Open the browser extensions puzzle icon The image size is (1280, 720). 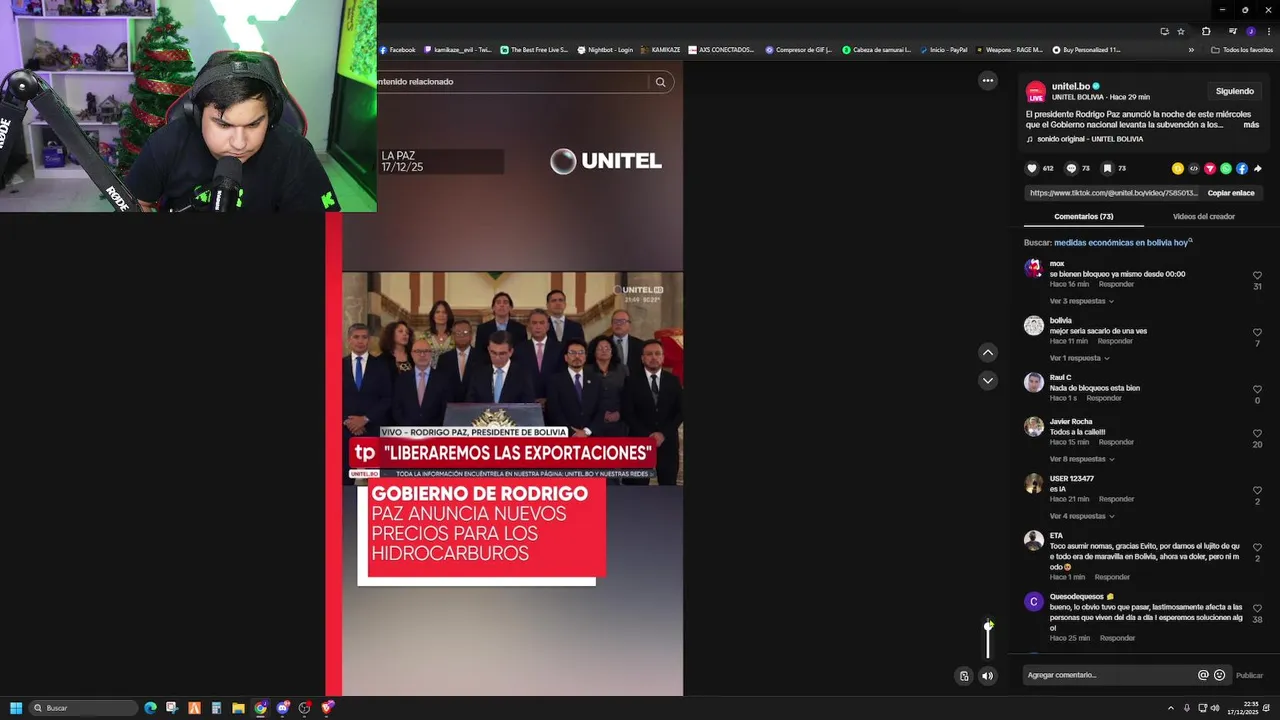click(1206, 31)
